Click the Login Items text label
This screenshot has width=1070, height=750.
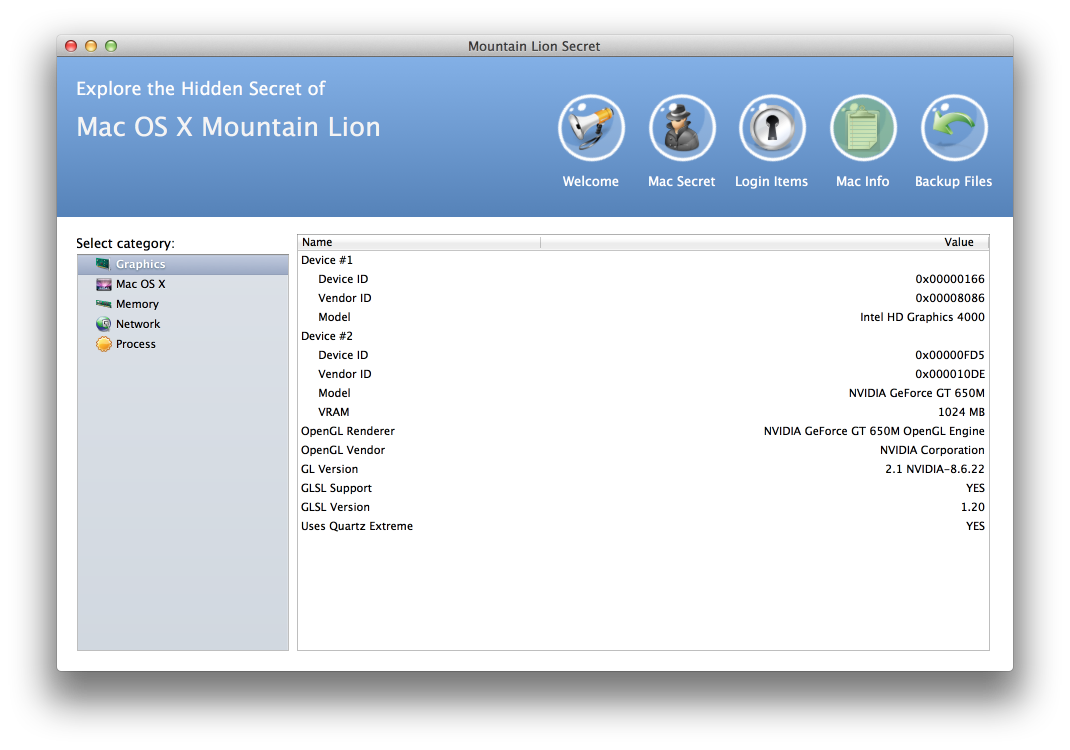coord(771,182)
